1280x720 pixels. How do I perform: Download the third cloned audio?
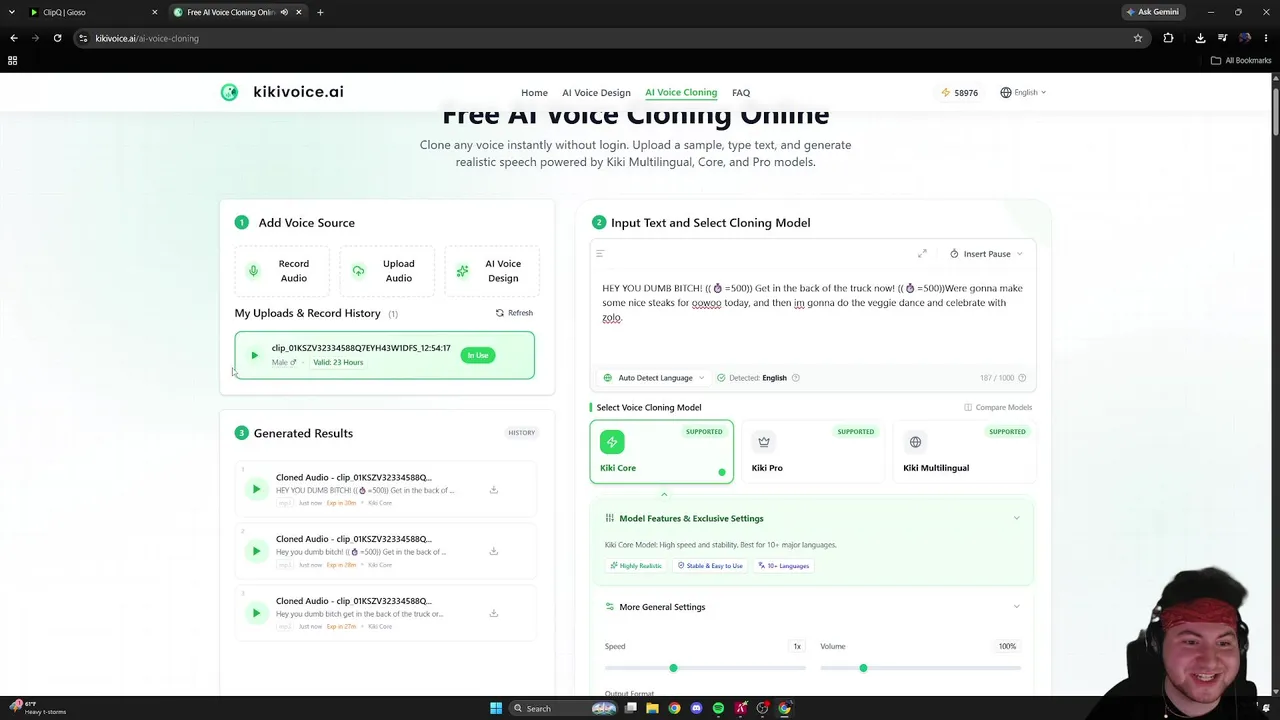[x=493, y=613]
